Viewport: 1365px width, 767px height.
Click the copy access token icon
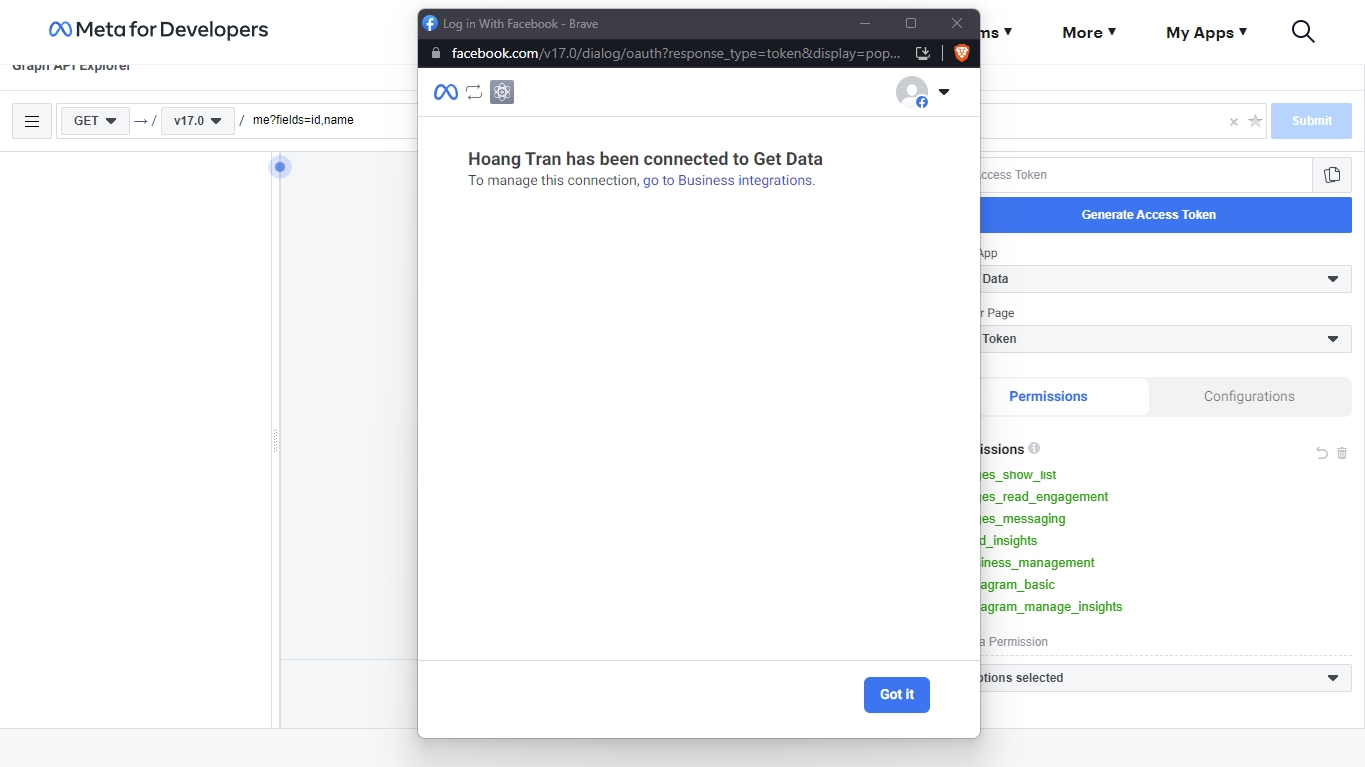[1331, 175]
